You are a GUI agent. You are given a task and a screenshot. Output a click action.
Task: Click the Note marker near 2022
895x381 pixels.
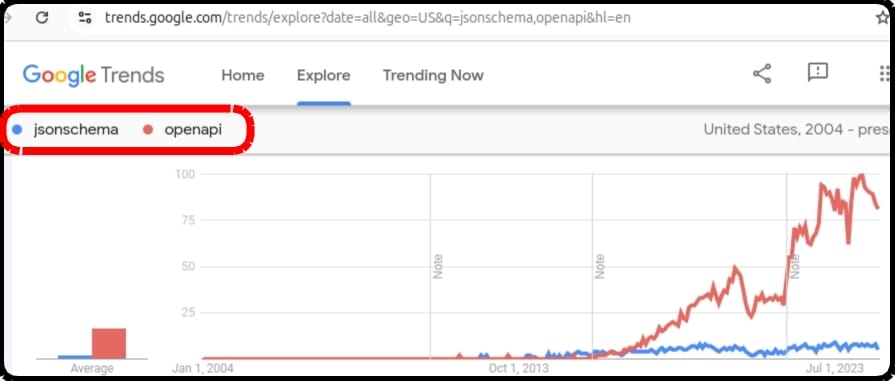point(795,266)
